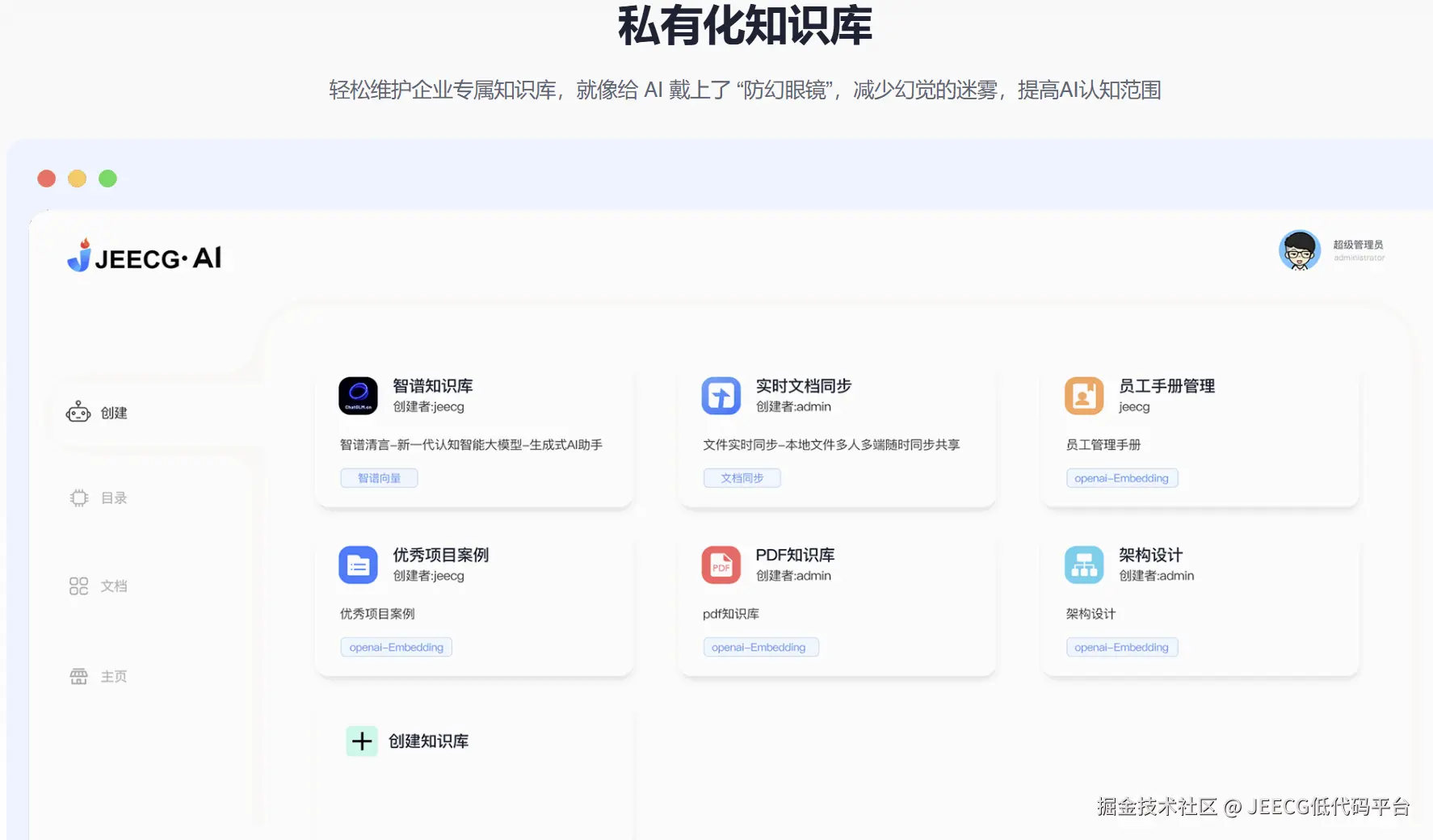Click the 员工手册管理 orange icon
The height and width of the screenshot is (840, 1433).
(1084, 396)
